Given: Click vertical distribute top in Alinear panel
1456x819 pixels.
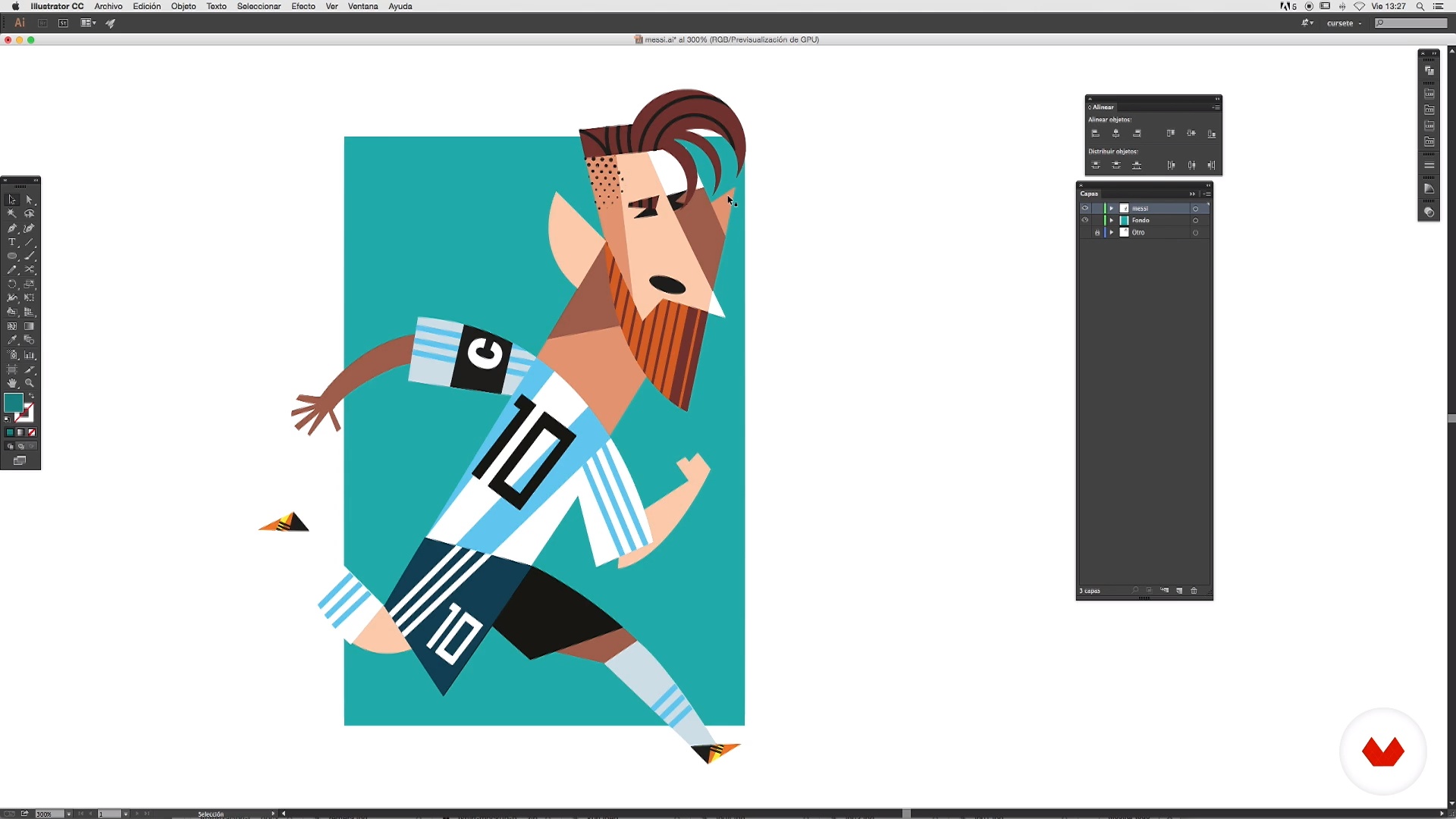Looking at the screenshot, I should pyautogui.click(x=1095, y=165).
